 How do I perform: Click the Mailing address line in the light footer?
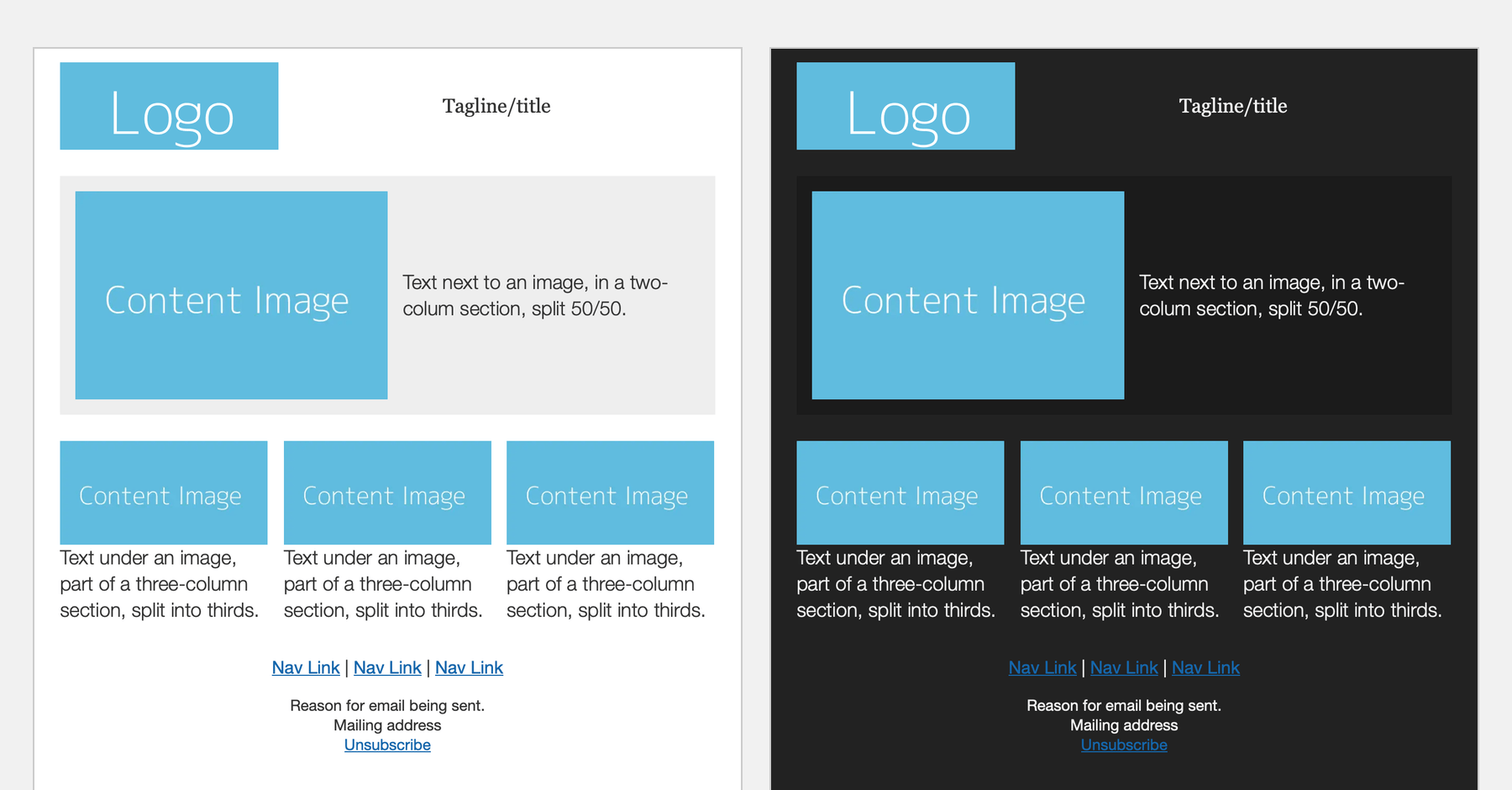pos(386,724)
